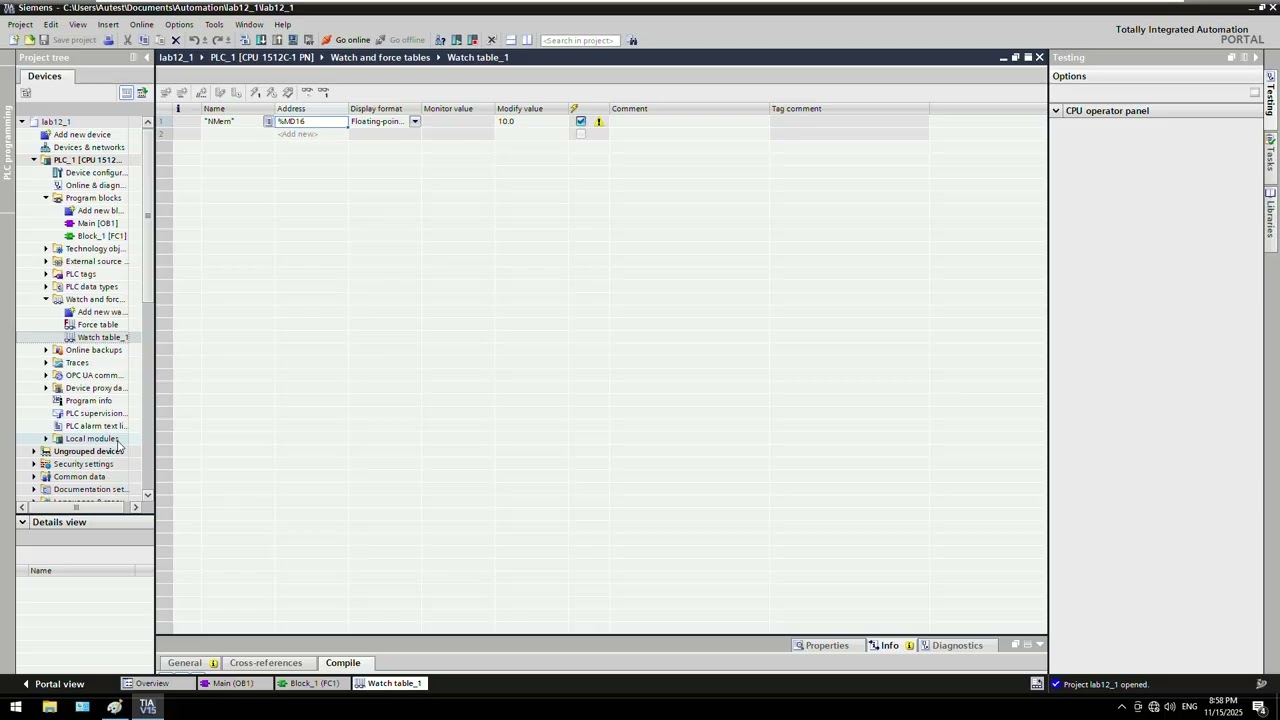Click the Split editor vertically icon
The image size is (1280, 720).
527,40
